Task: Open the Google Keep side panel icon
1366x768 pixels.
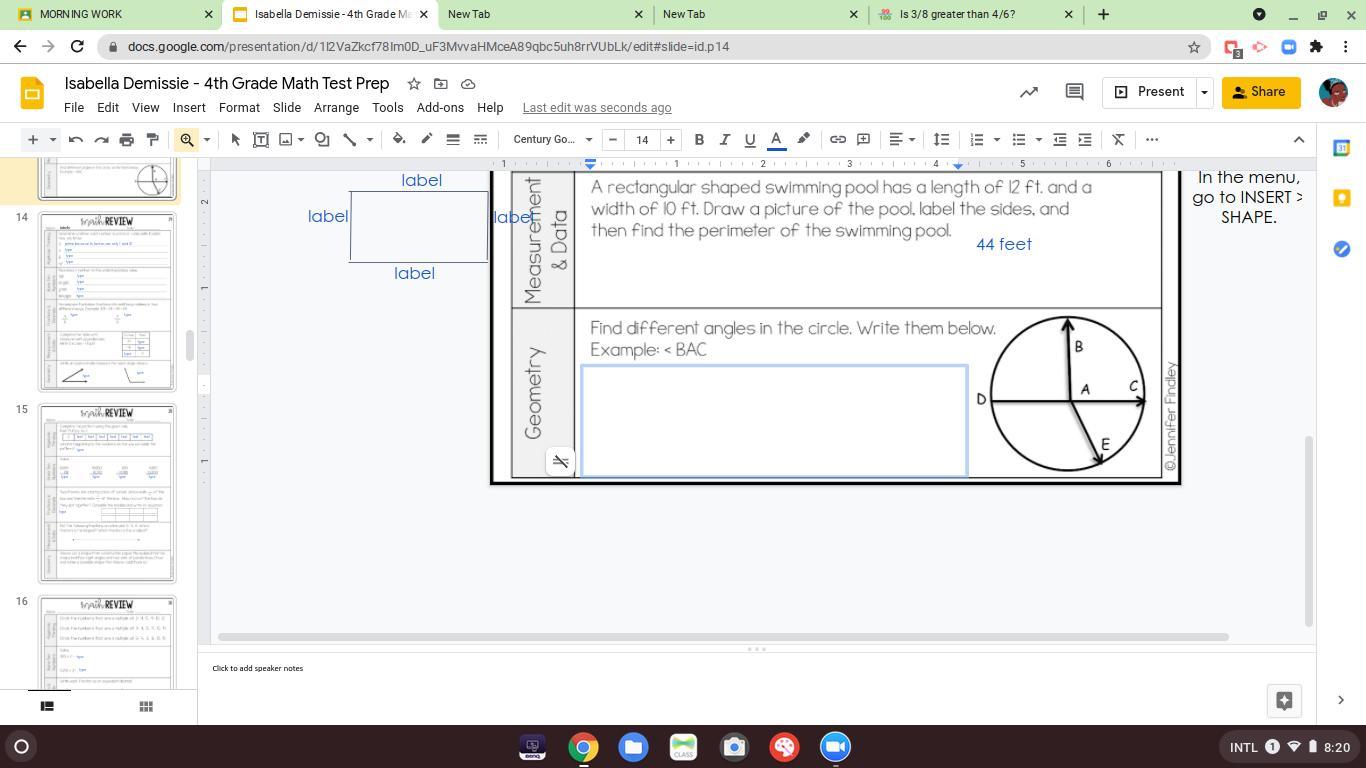Action: 1342,198
